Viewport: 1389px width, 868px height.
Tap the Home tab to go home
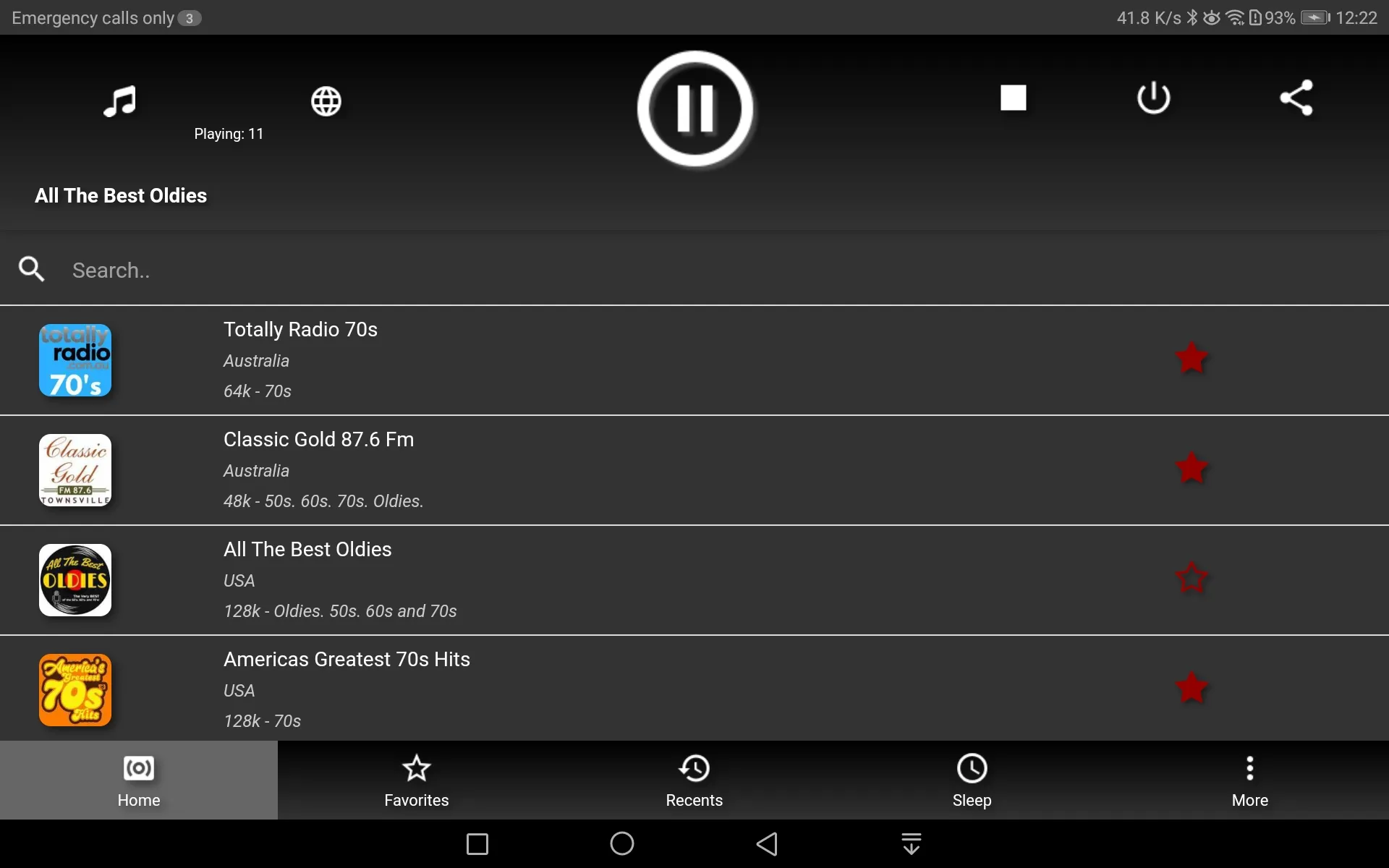(139, 780)
